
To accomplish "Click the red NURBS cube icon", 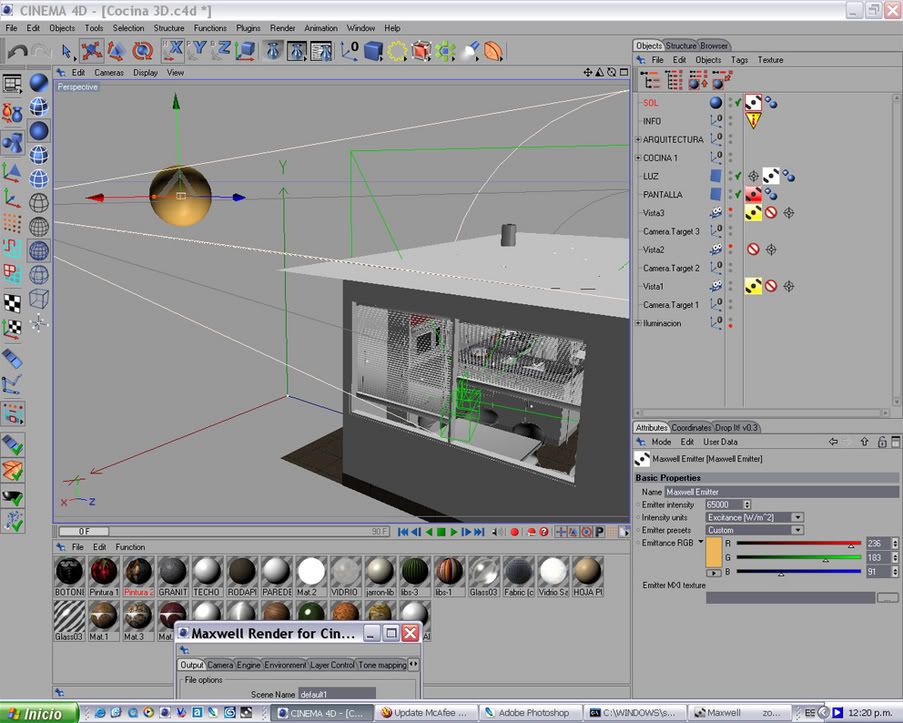I will coord(421,51).
